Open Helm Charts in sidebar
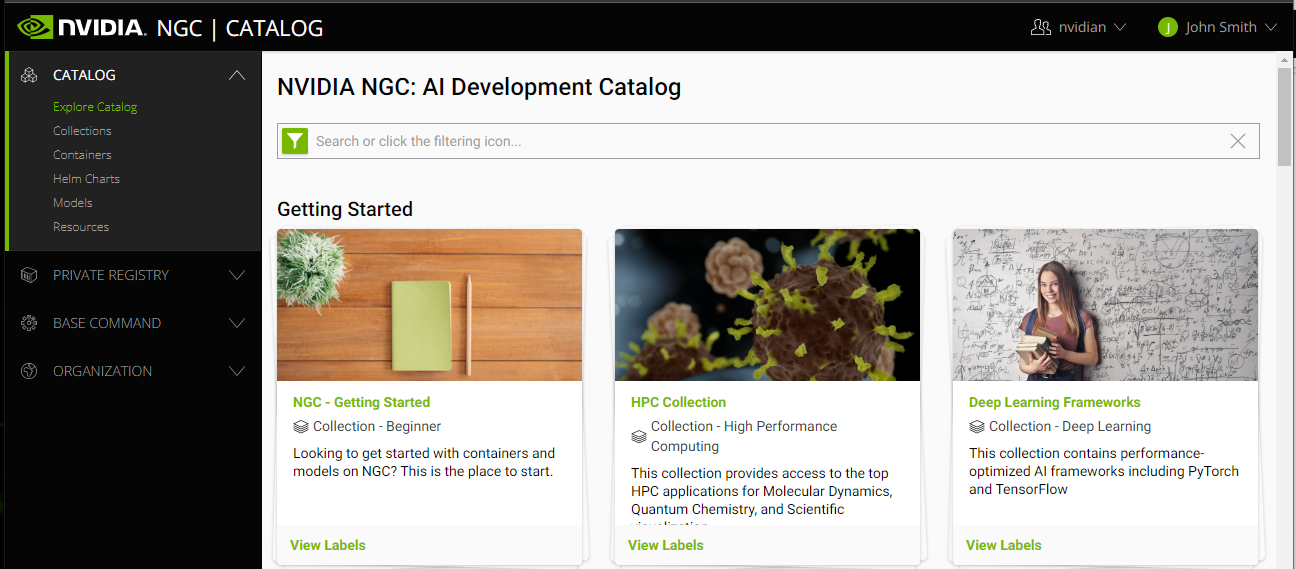Screen dimensions: 1296x569 (86, 179)
